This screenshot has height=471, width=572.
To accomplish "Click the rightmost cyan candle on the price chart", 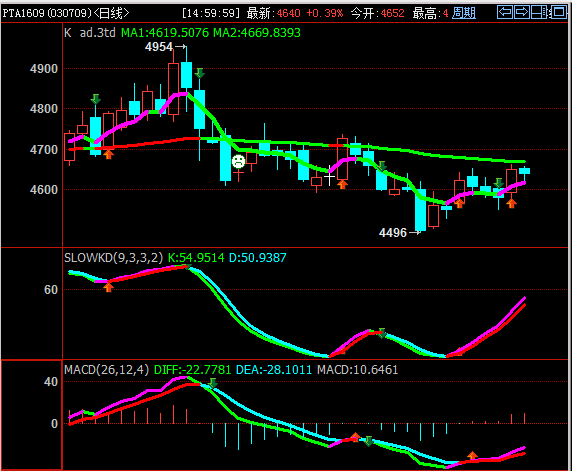I will tap(525, 171).
